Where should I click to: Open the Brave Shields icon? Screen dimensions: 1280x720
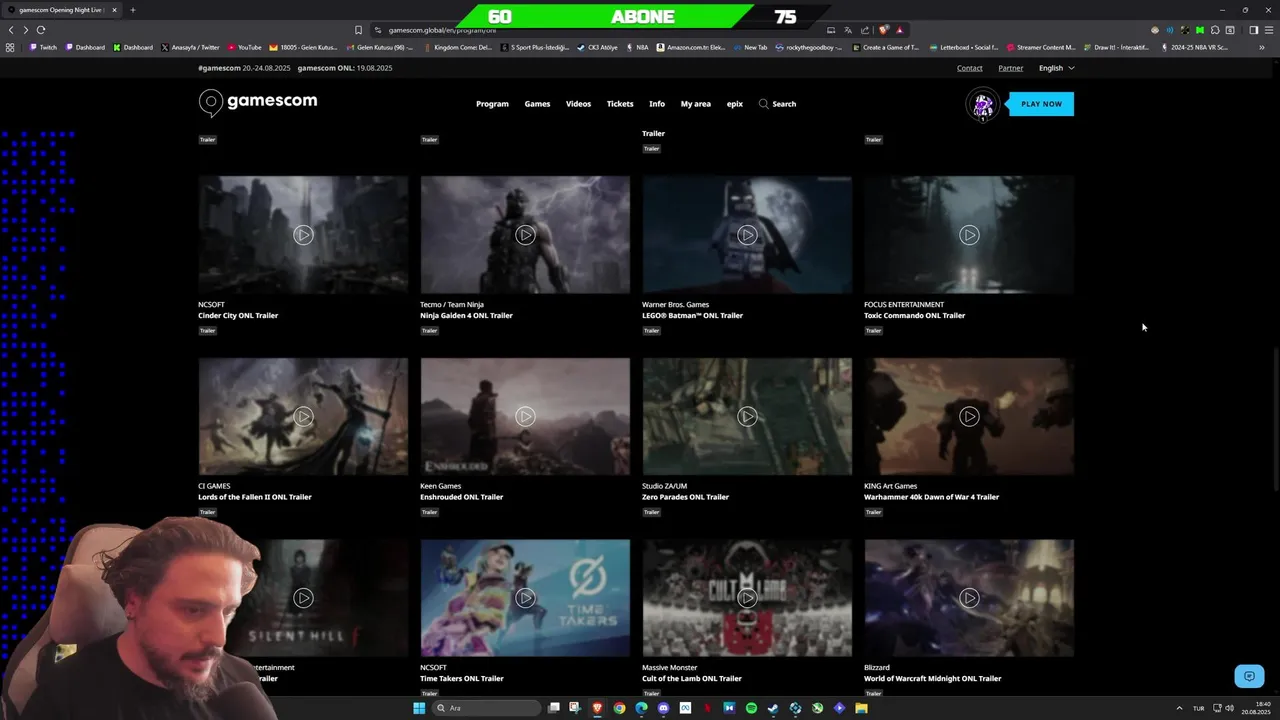tap(884, 30)
